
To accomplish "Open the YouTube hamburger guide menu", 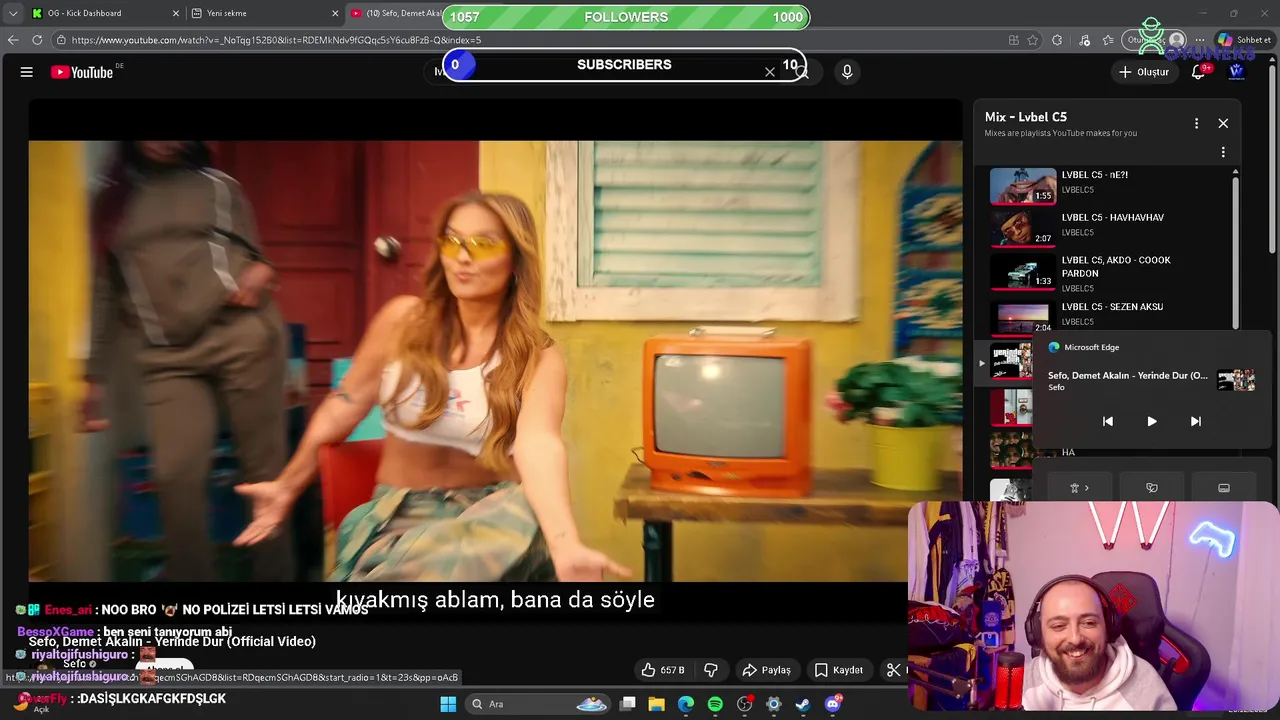I will pyautogui.click(x=27, y=72).
